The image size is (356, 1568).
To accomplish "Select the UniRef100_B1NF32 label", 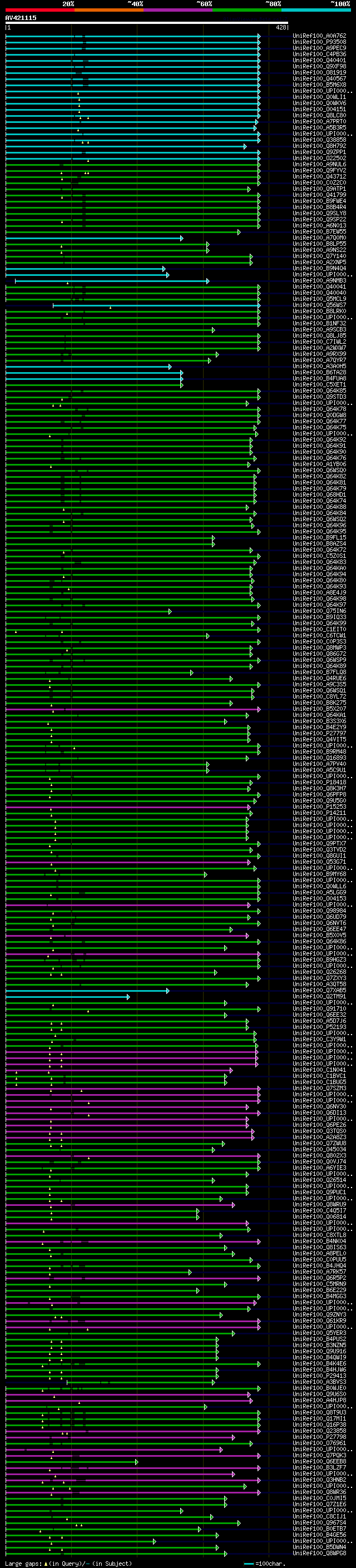I will point(319,323).
